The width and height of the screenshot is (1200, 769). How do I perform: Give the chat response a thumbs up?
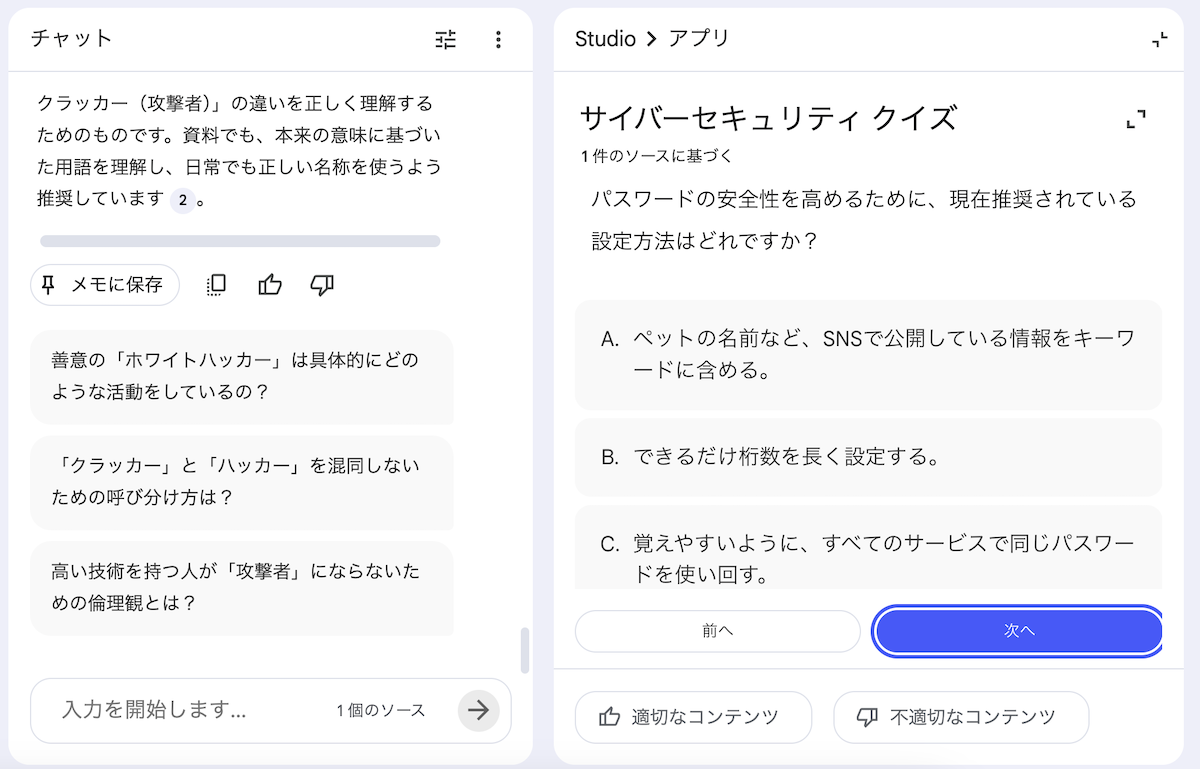pos(270,285)
